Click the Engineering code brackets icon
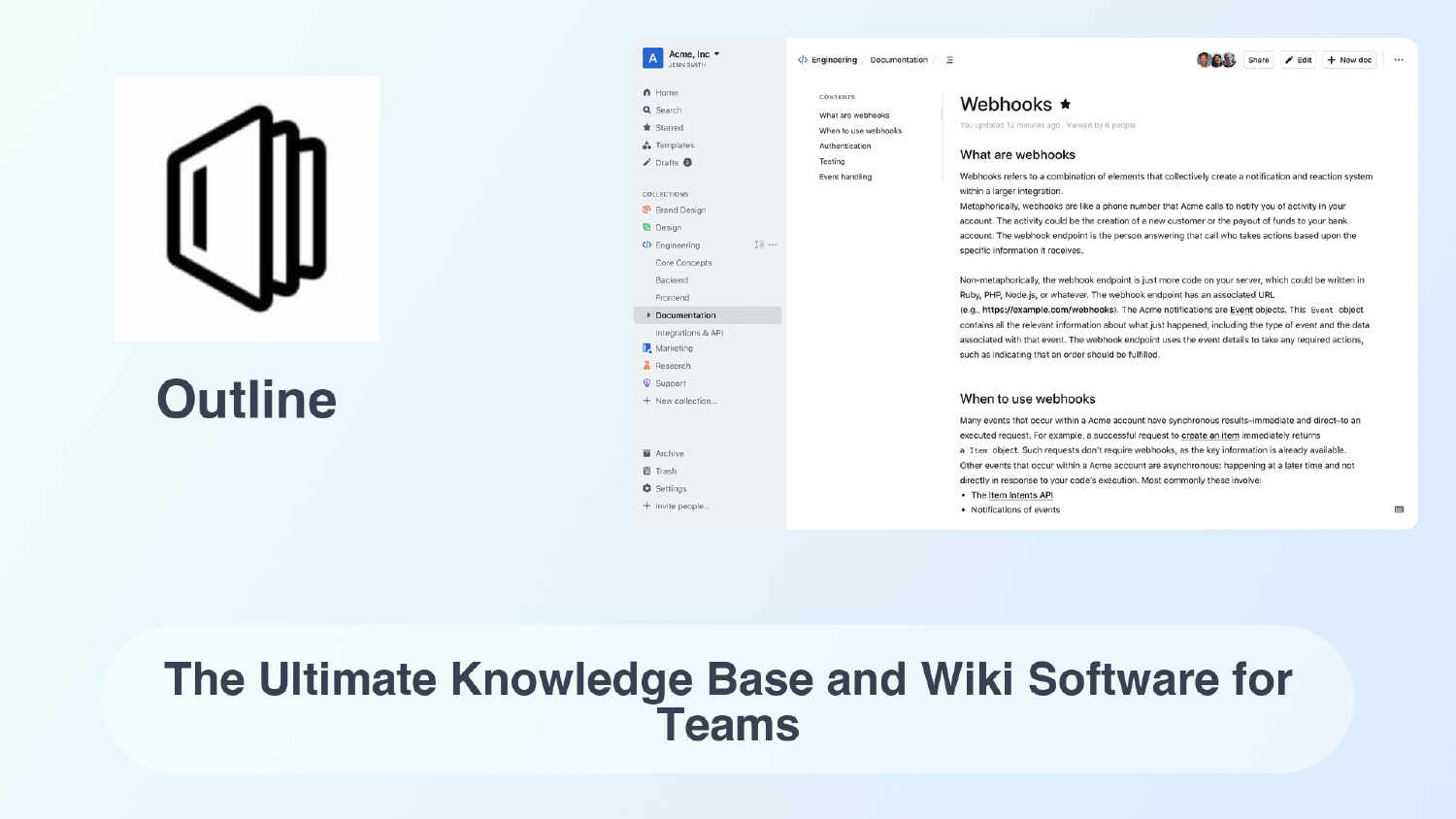 [x=648, y=245]
